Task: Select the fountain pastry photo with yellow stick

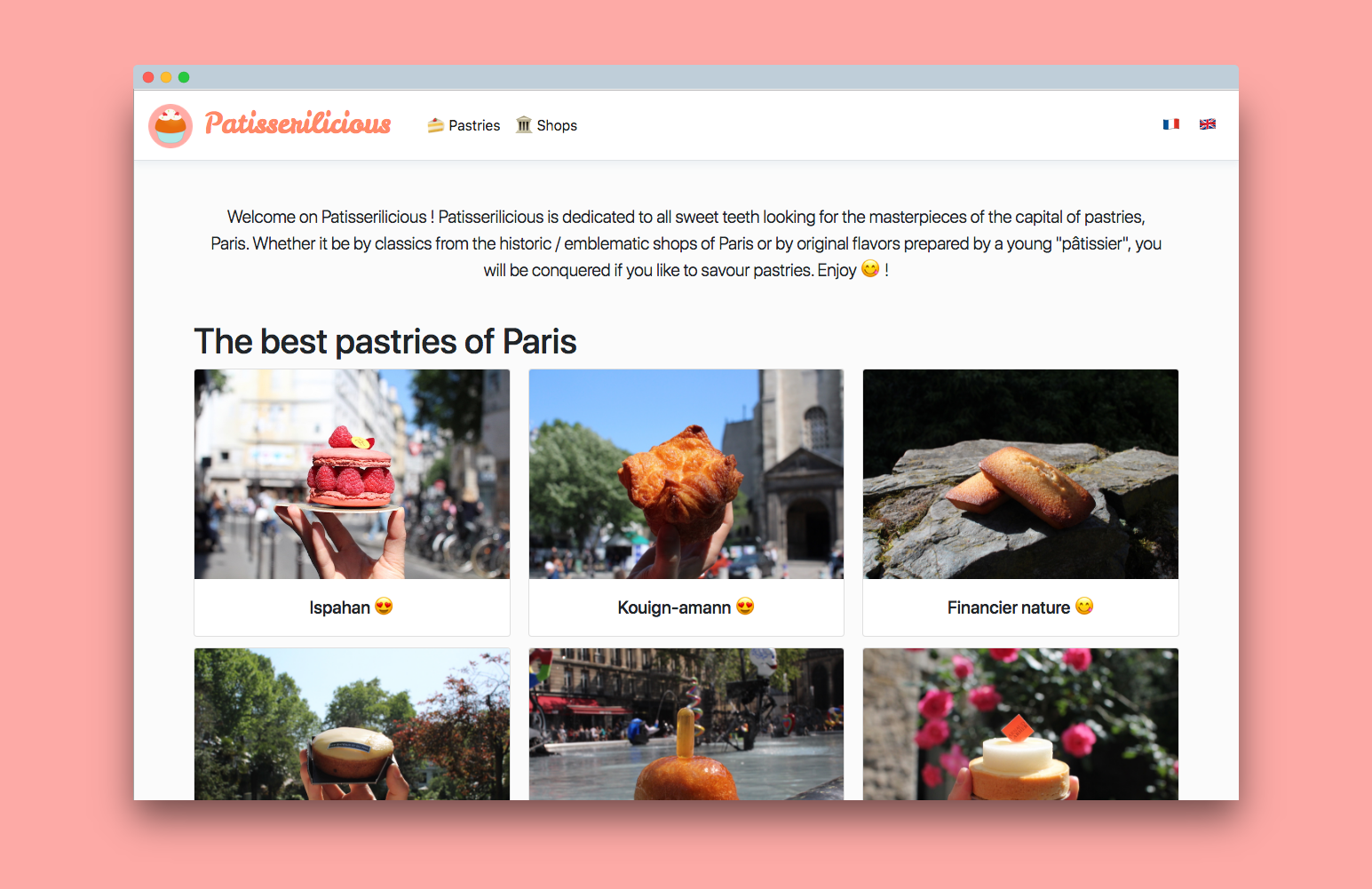Action: [x=686, y=724]
